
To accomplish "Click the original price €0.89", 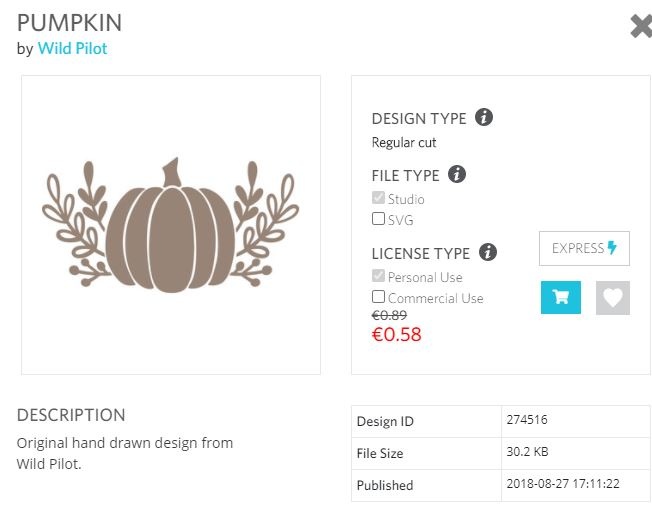I will coord(389,315).
